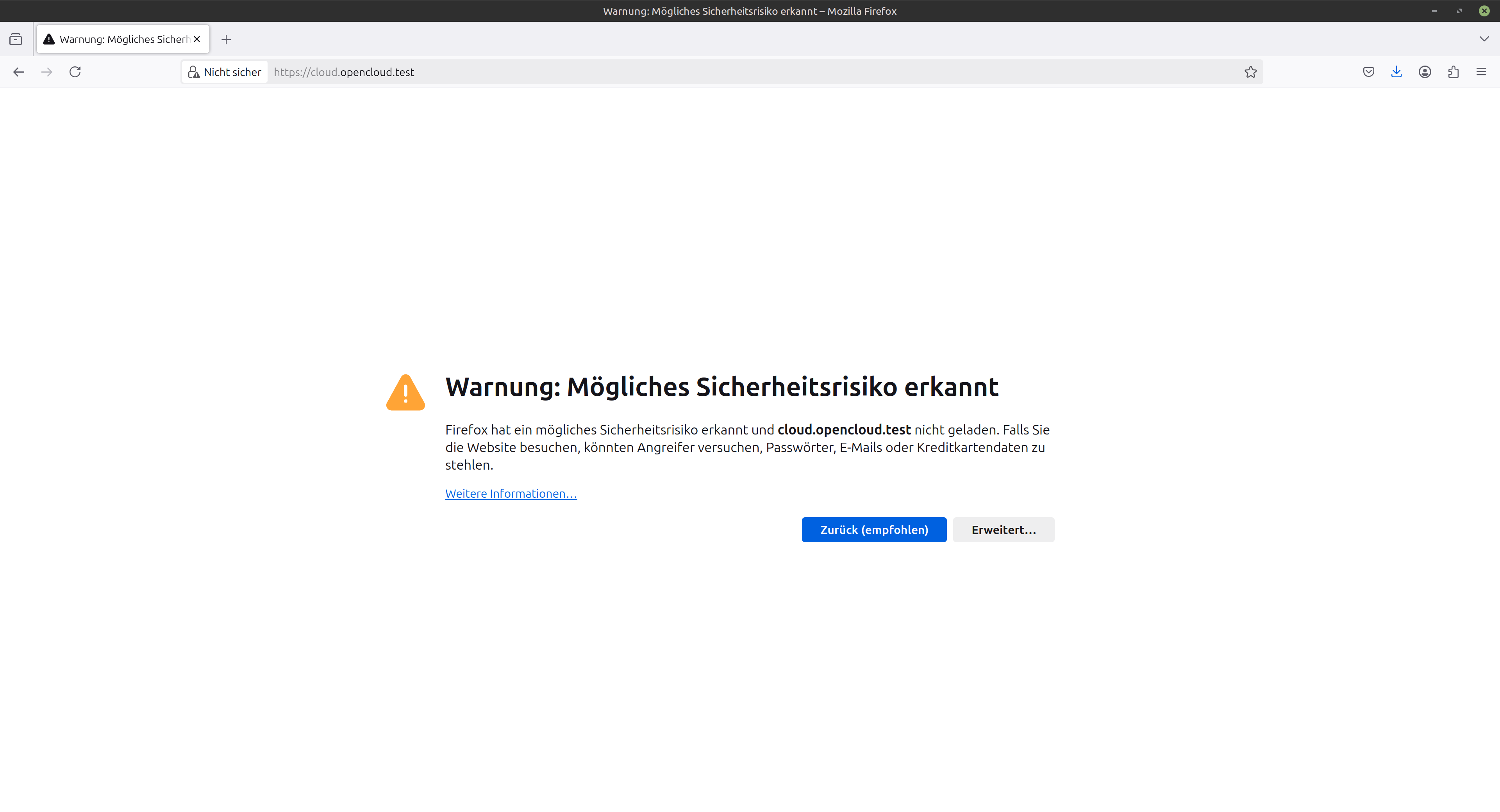Click the forward navigation arrow
Viewport: 1500px width, 812px height.
coord(47,71)
